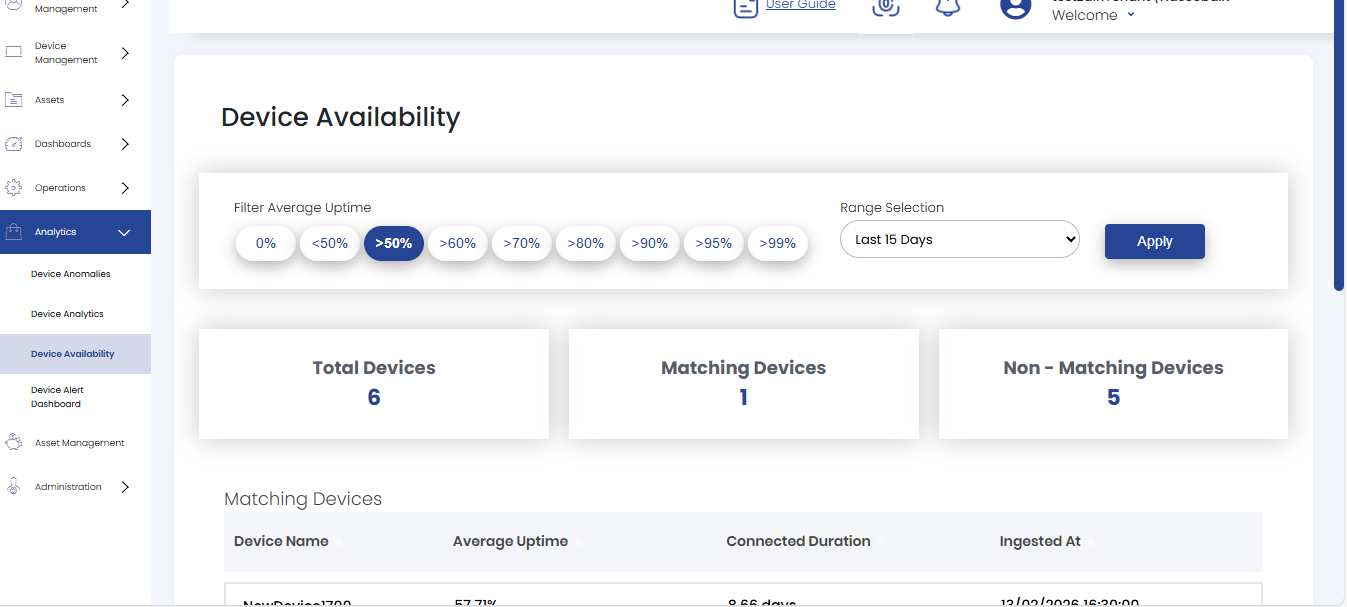Select the >95% uptime filter
Screen dimensions: 1347x607
[714, 243]
